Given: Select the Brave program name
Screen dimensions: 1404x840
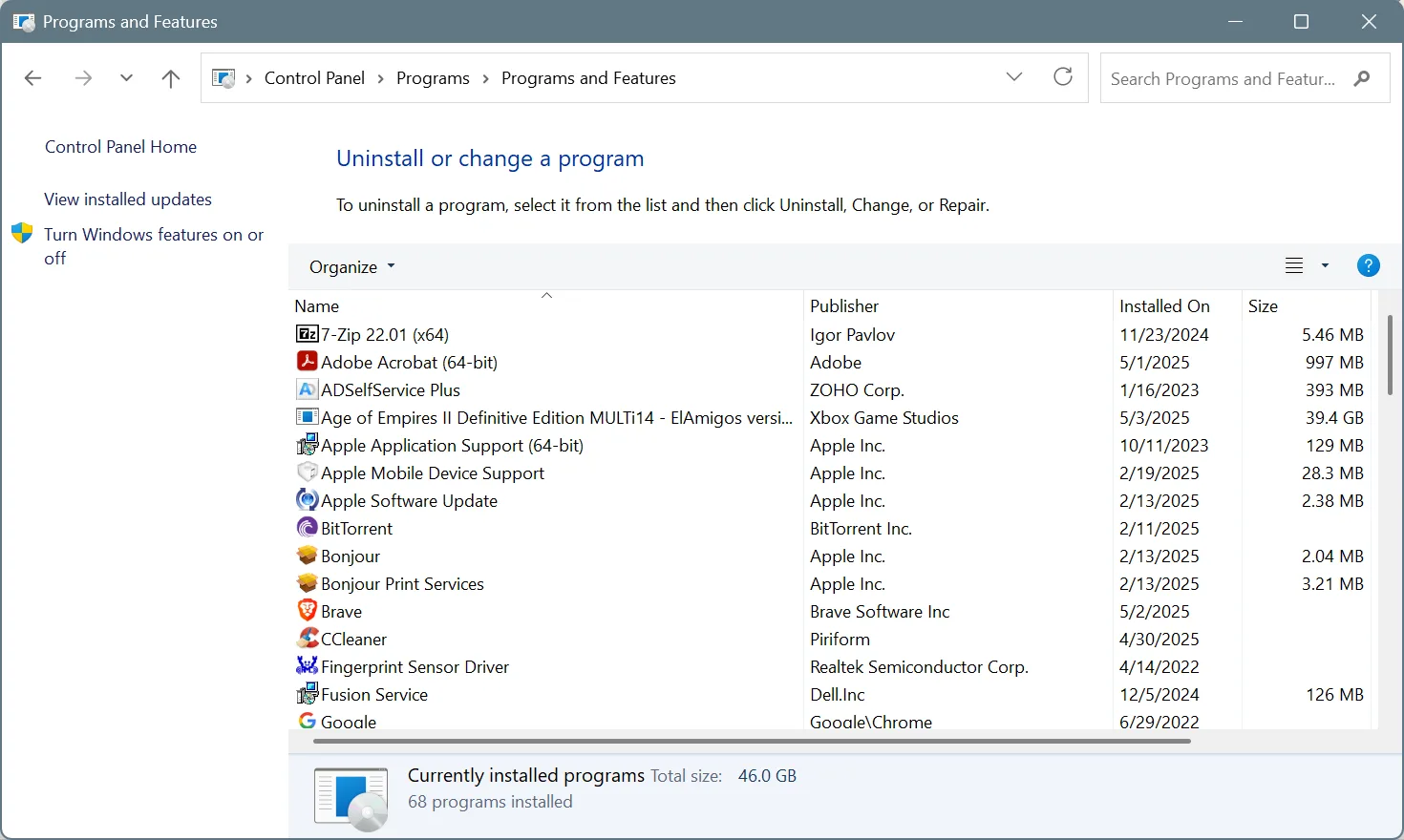Looking at the screenshot, I should 341,611.
